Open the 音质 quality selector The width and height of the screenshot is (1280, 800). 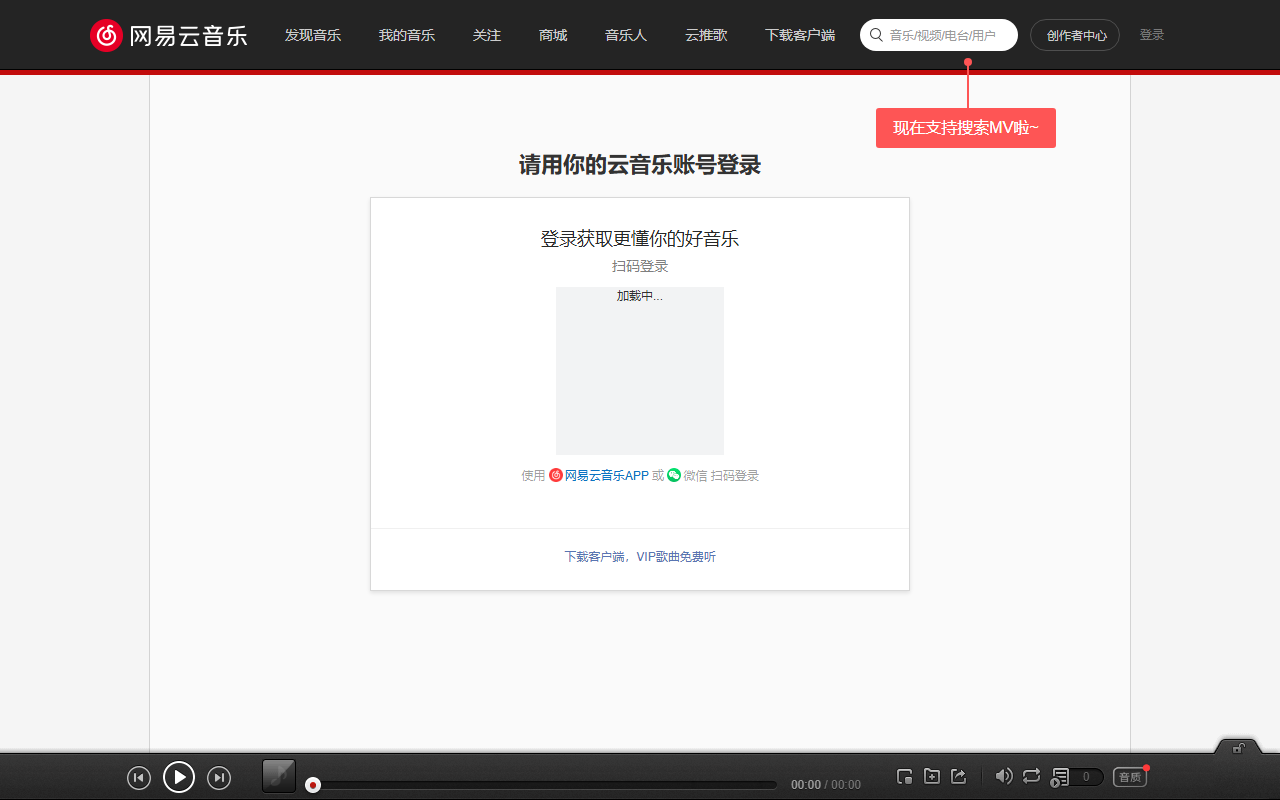click(x=1130, y=777)
